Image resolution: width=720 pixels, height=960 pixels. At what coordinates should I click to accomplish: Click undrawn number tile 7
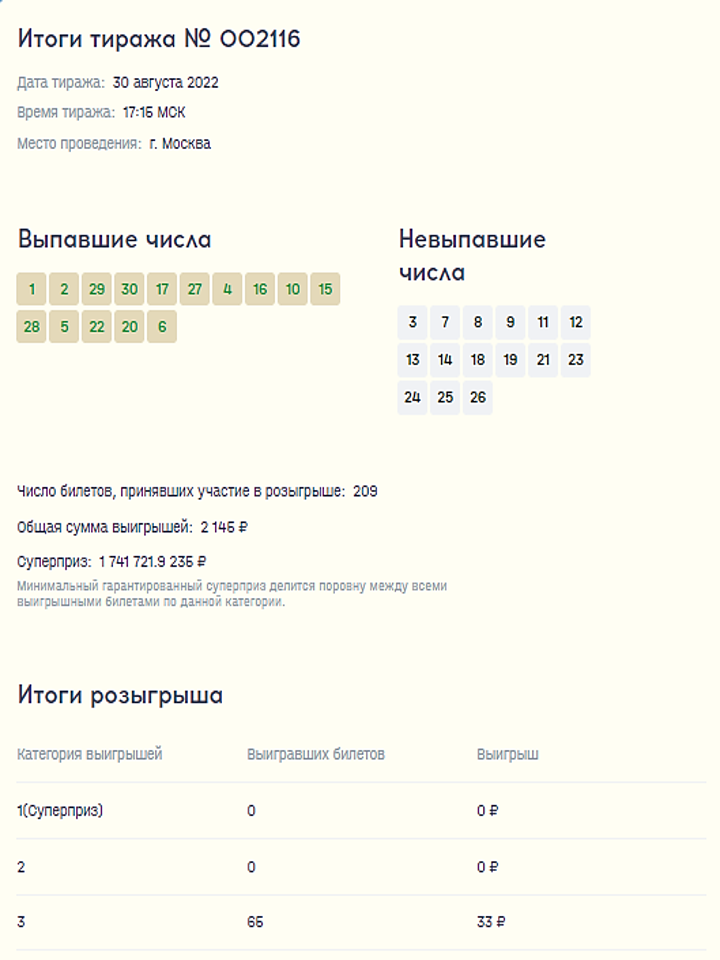pos(445,323)
